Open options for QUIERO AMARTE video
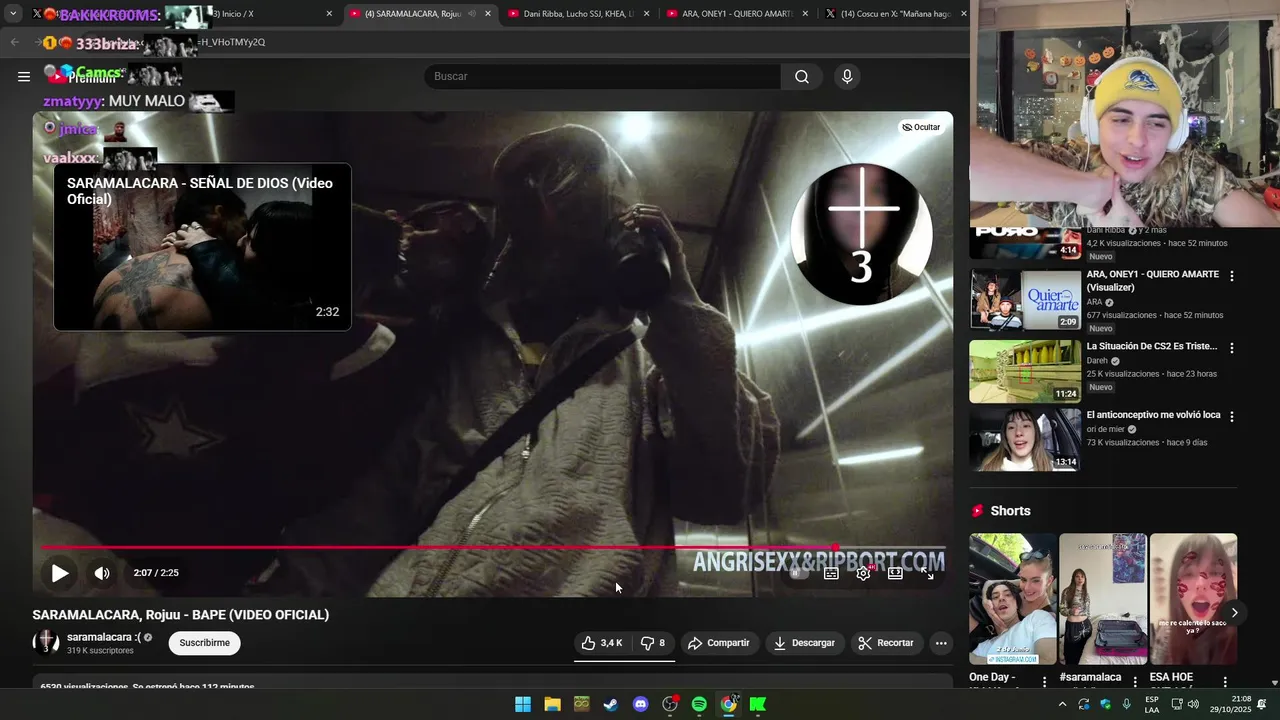This screenshot has height=720, width=1280. (1232, 276)
